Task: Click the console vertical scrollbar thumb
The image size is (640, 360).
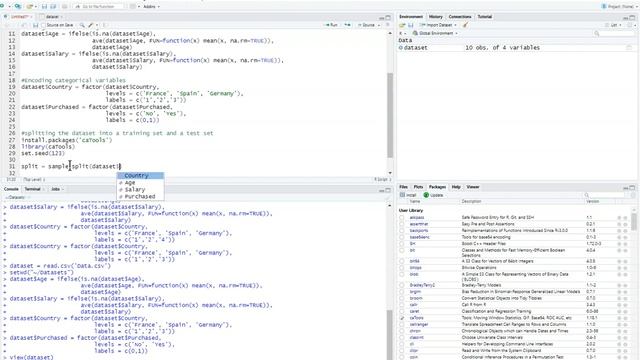Action: 390,335
